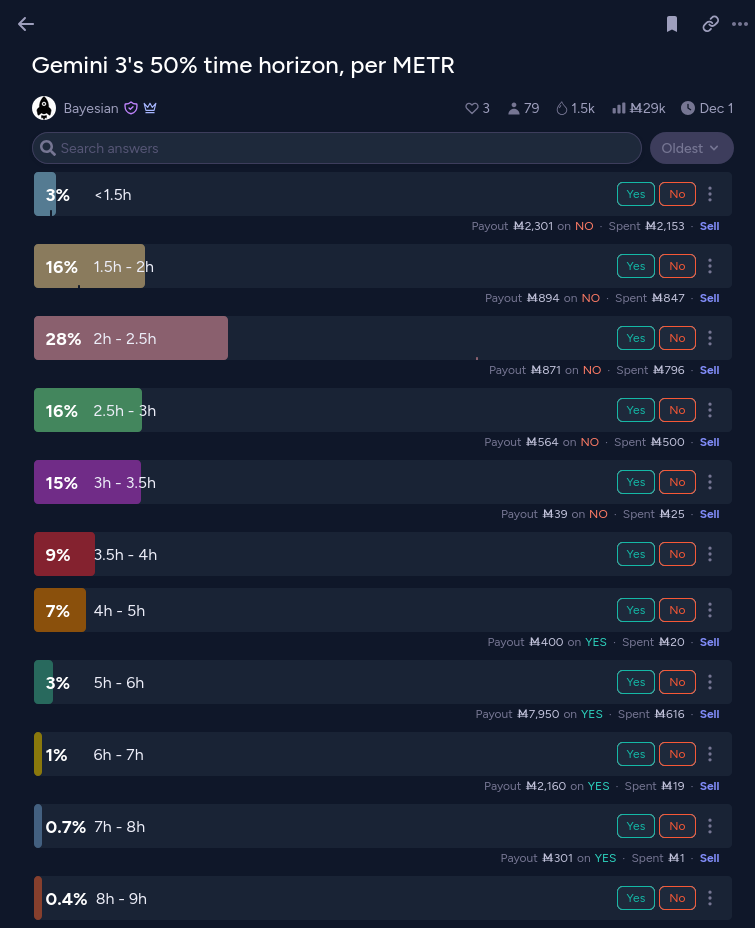The image size is (755, 928).
Task: View traders count icon showing 79
Action: (x=514, y=108)
